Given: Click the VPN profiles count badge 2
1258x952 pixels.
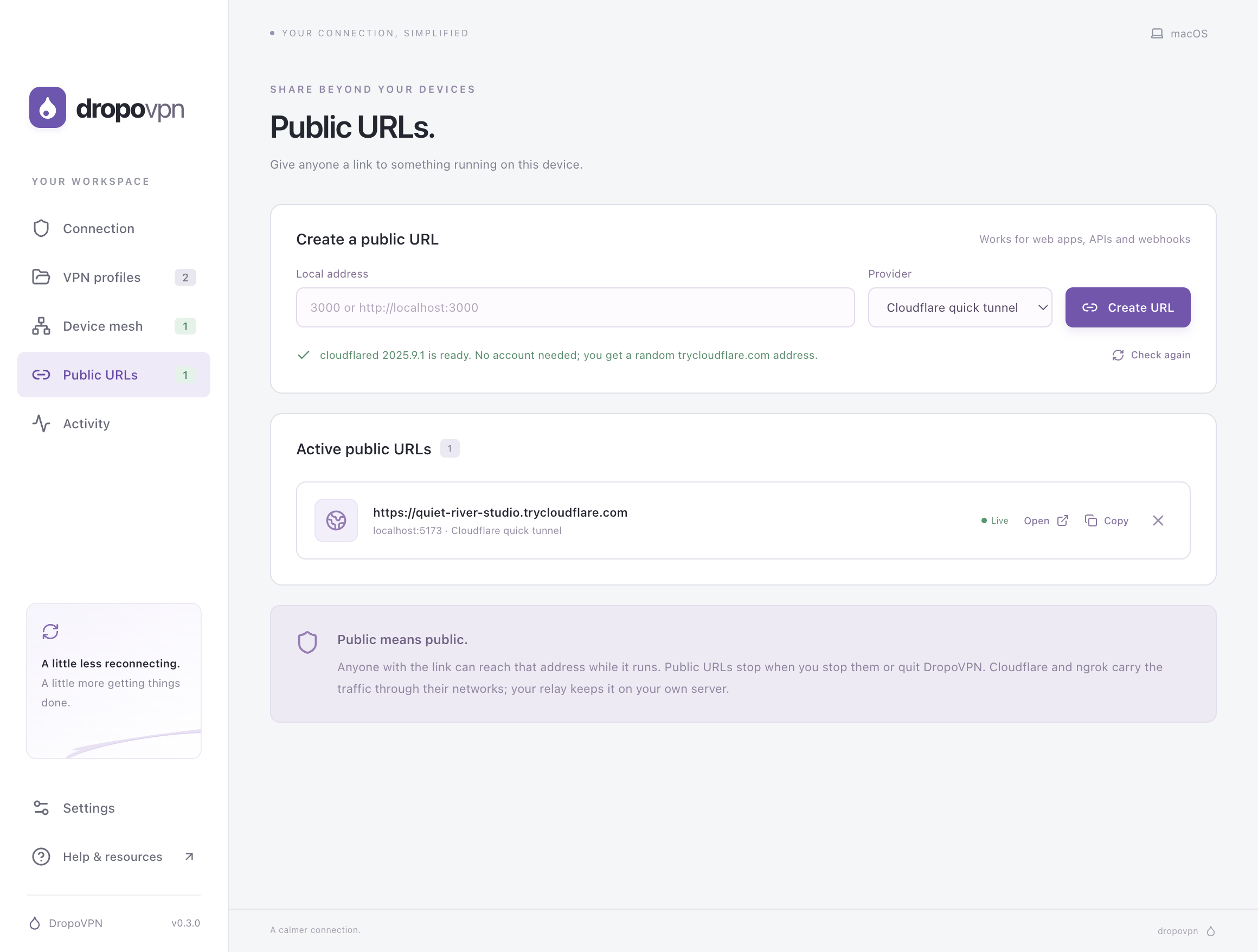Looking at the screenshot, I should [185, 277].
